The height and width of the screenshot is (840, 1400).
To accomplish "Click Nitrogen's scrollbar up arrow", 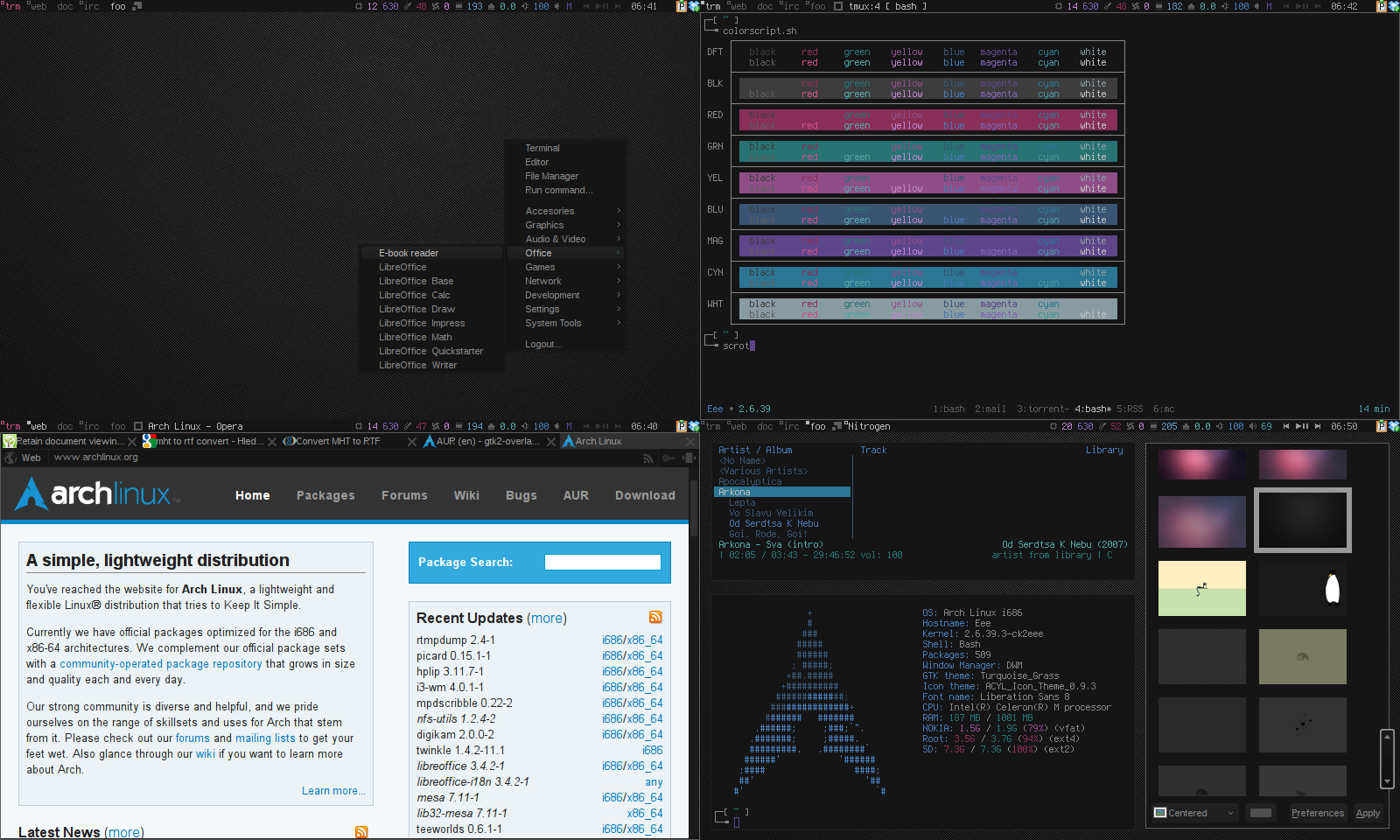I will (x=1387, y=736).
